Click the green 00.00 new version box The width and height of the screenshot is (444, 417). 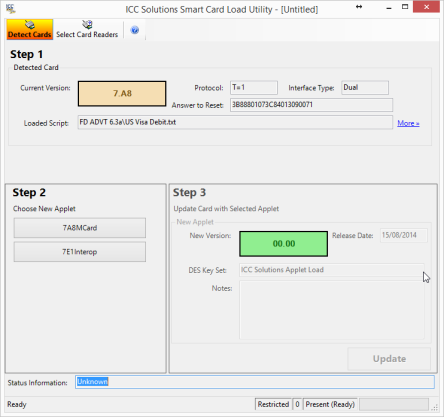283,244
